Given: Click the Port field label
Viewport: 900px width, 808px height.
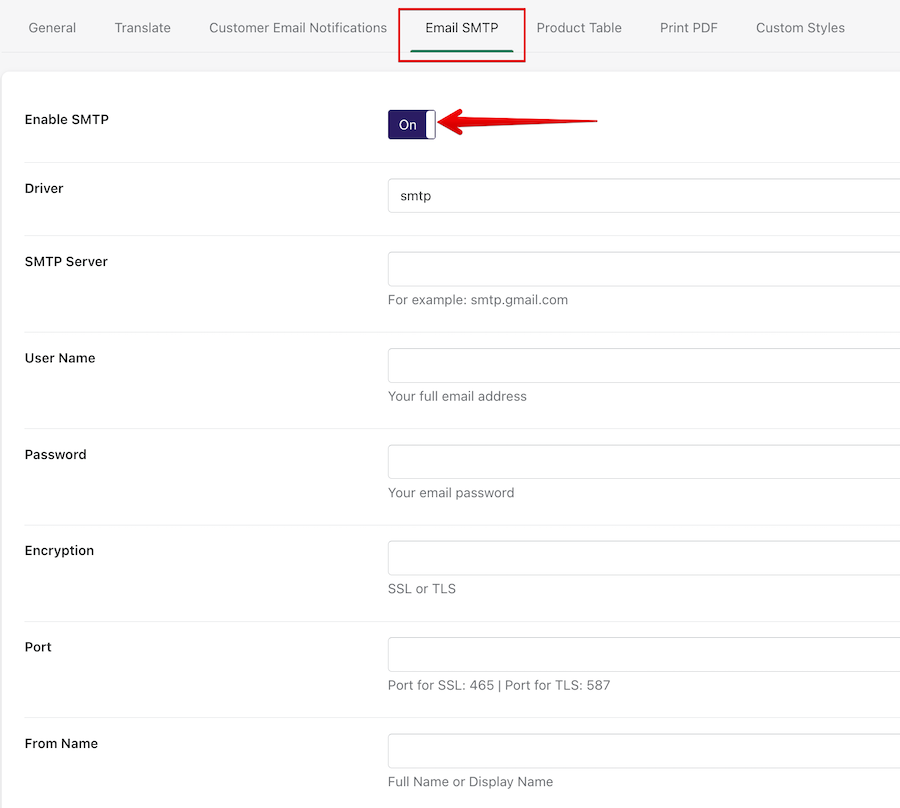Looking at the screenshot, I should [x=38, y=647].
